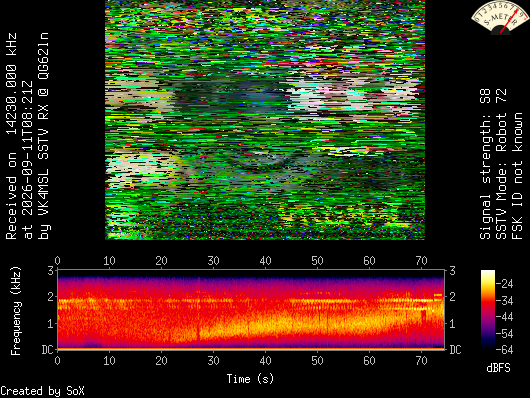This screenshot has width=530, height=398.
Task: Click the bottom time axis '30' tick label
Action: (214, 361)
